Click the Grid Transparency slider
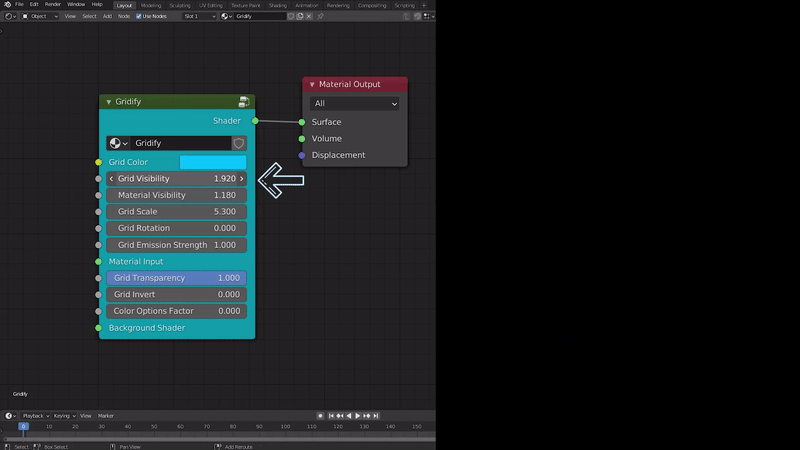The width and height of the screenshot is (800, 450). (x=177, y=278)
